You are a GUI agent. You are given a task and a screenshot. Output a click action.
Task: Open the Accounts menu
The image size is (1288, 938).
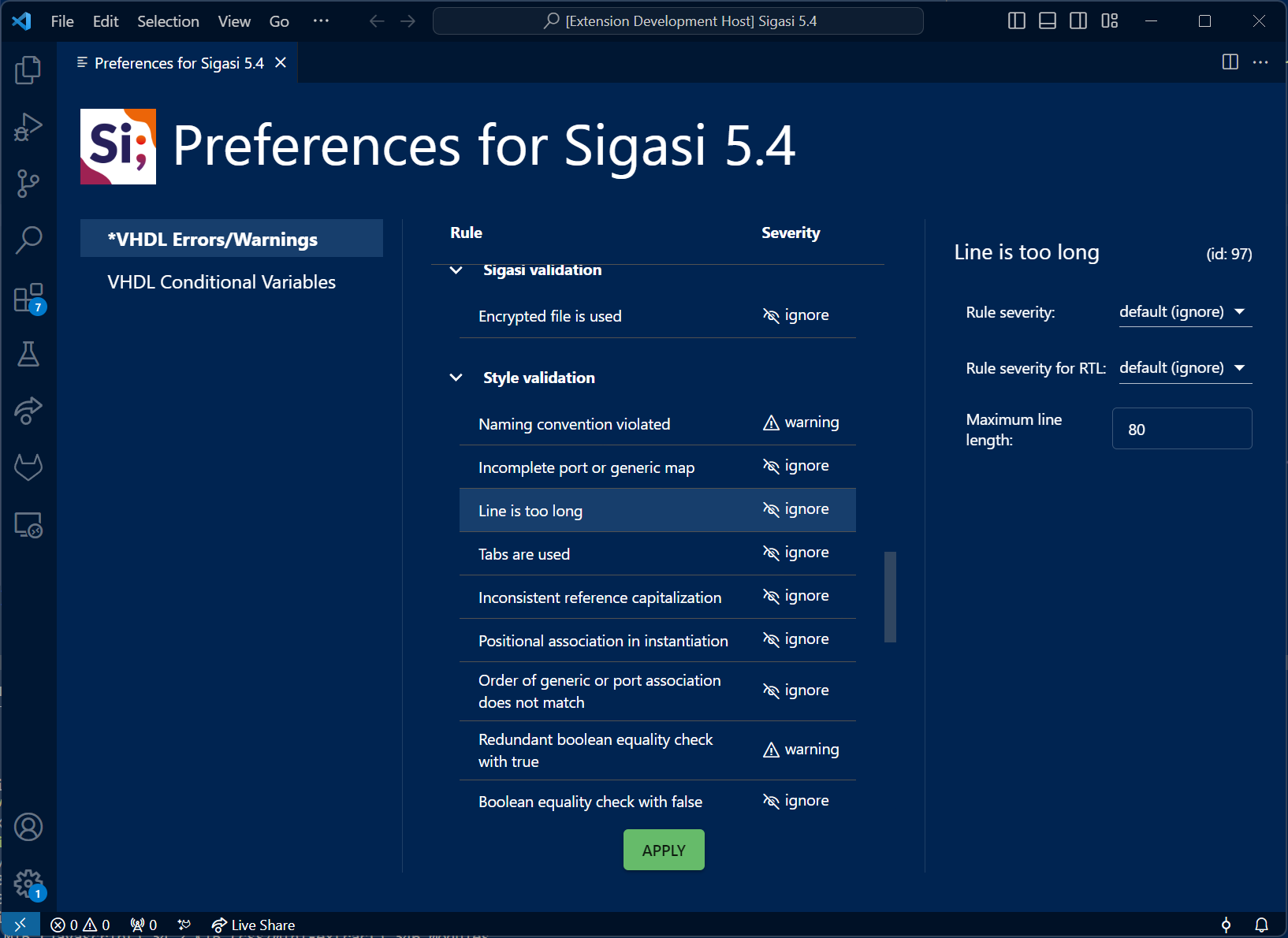pos(28,827)
